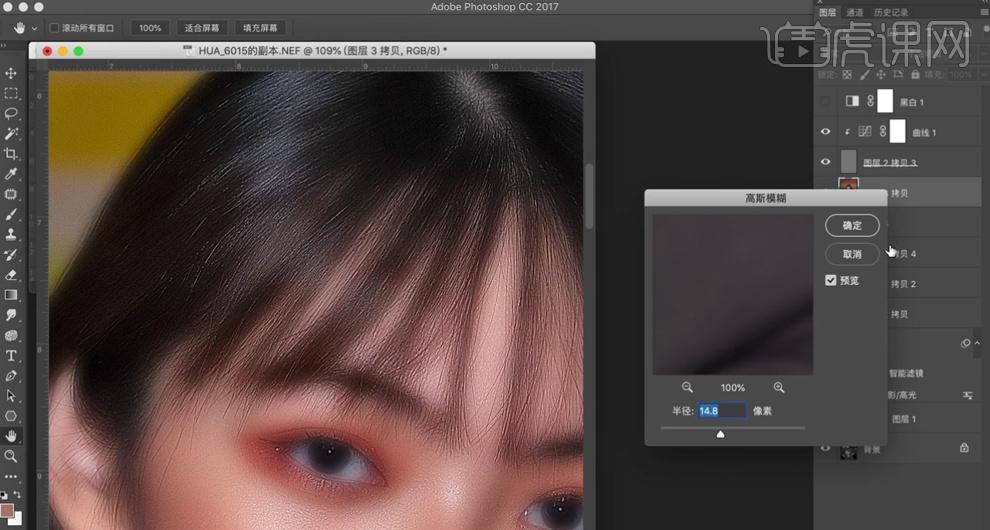Select the 黑白 1 layer mask thumbnail
This screenshot has height=530, width=990.
tap(885, 101)
